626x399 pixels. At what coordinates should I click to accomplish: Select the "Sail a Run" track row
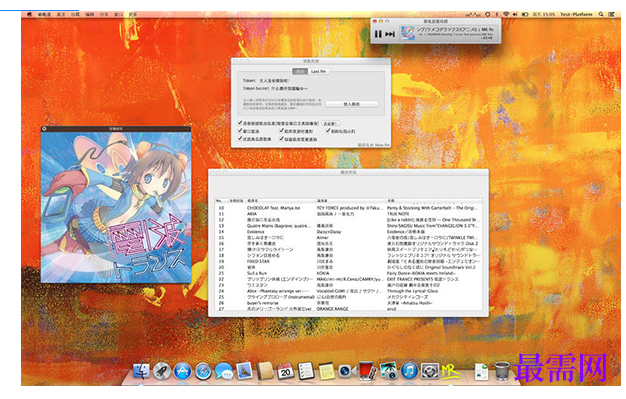[348, 273]
